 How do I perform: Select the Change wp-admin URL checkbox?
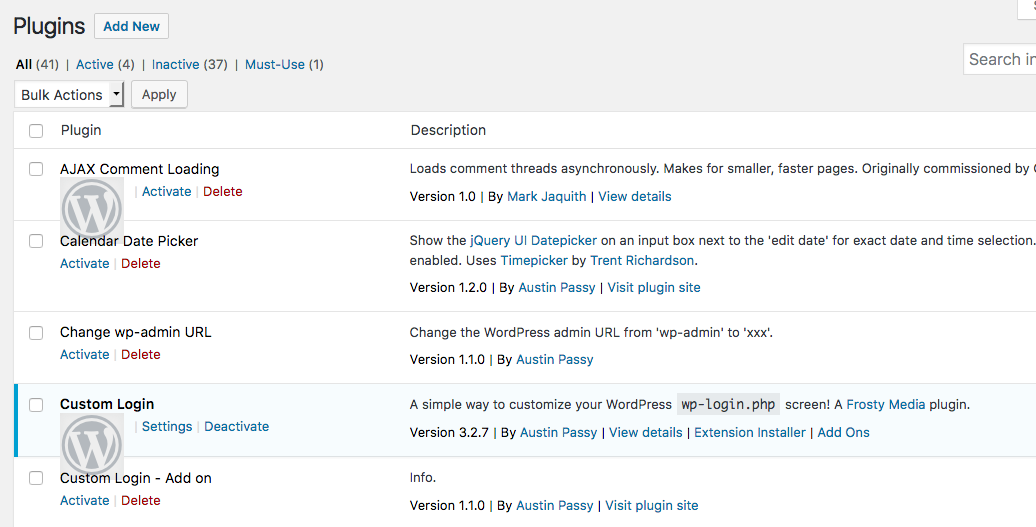point(36,332)
